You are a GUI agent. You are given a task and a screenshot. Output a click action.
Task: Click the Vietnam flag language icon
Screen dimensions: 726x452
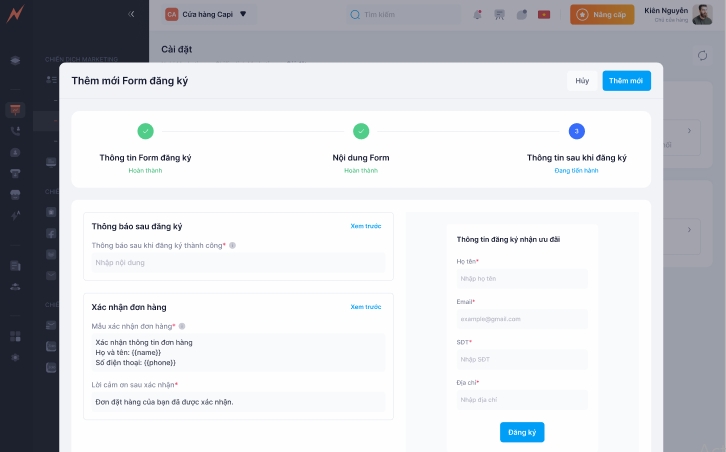[x=544, y=14]
